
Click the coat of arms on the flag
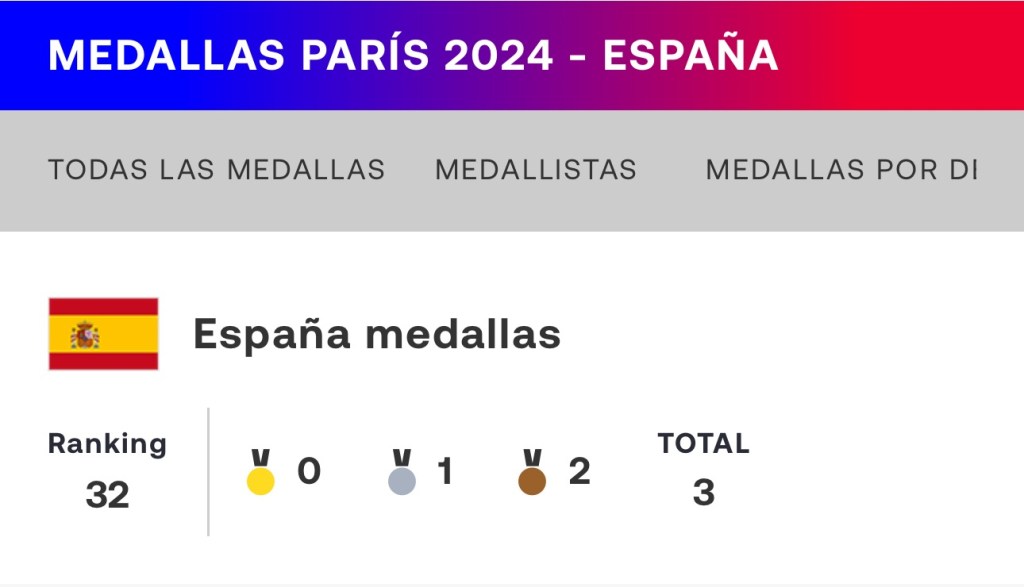point(86,335)
